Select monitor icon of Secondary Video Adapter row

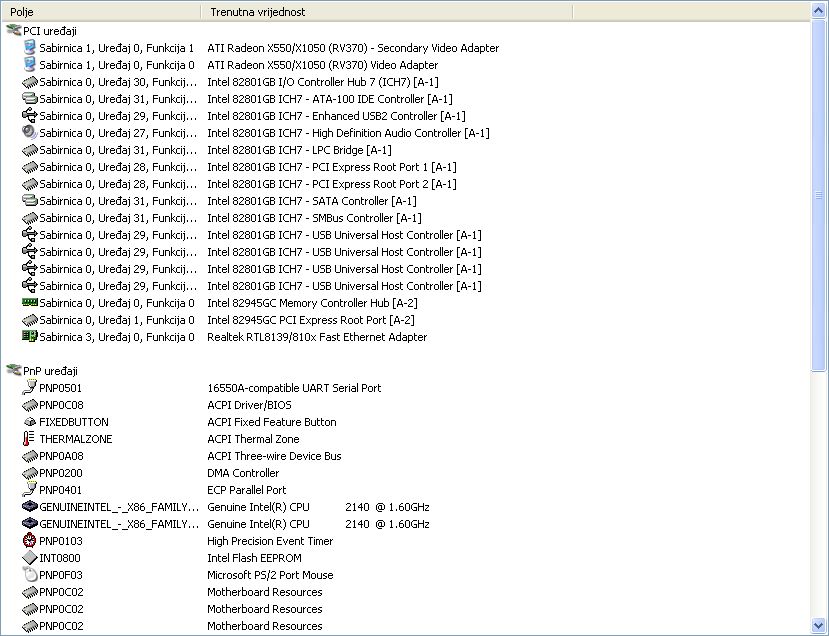30,48
